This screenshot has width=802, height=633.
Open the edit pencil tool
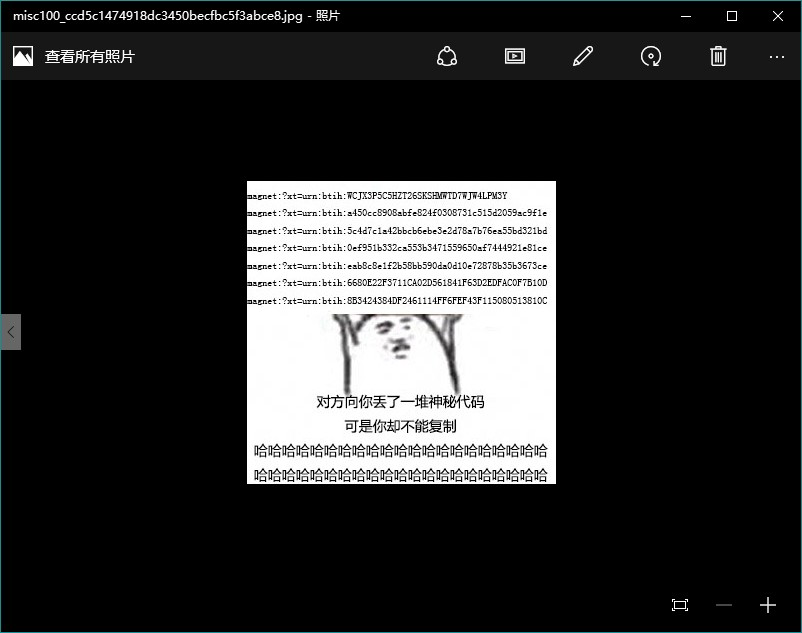(583, 56)
